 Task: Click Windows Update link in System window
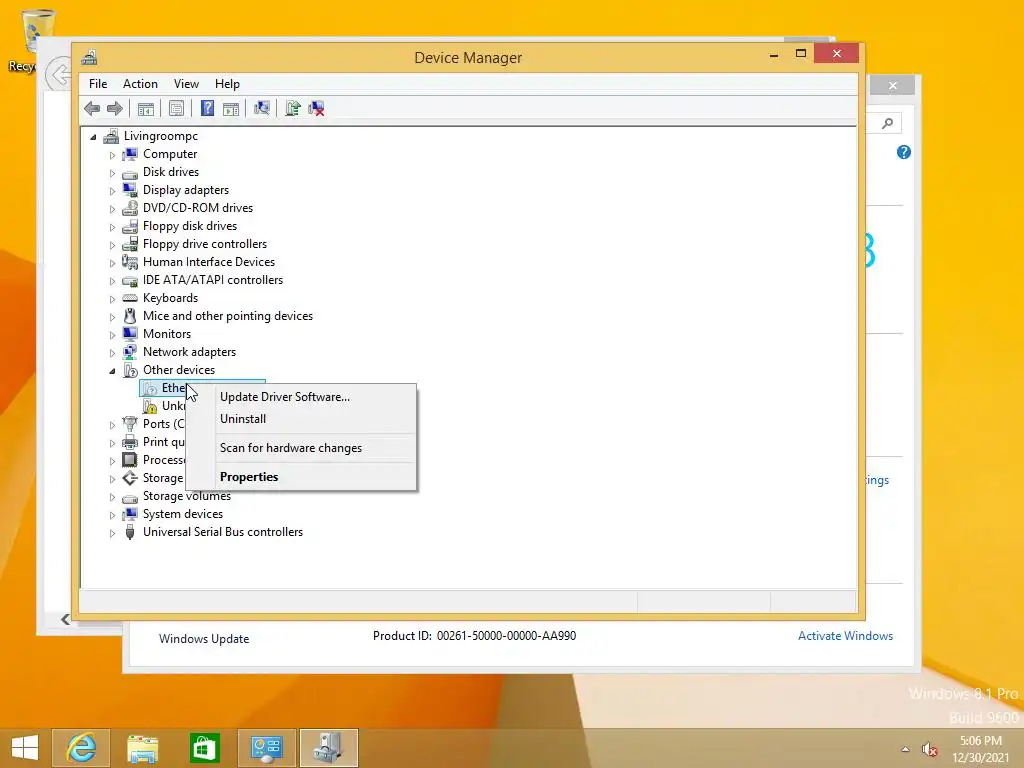click(x=204, y=639)
